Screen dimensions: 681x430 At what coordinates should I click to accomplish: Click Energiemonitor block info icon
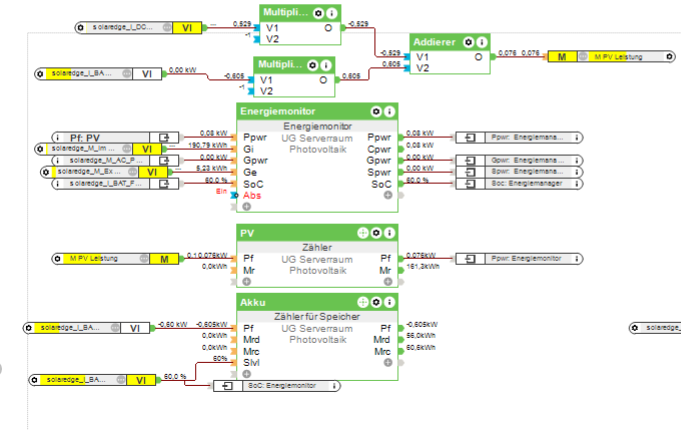coord(390,112)
